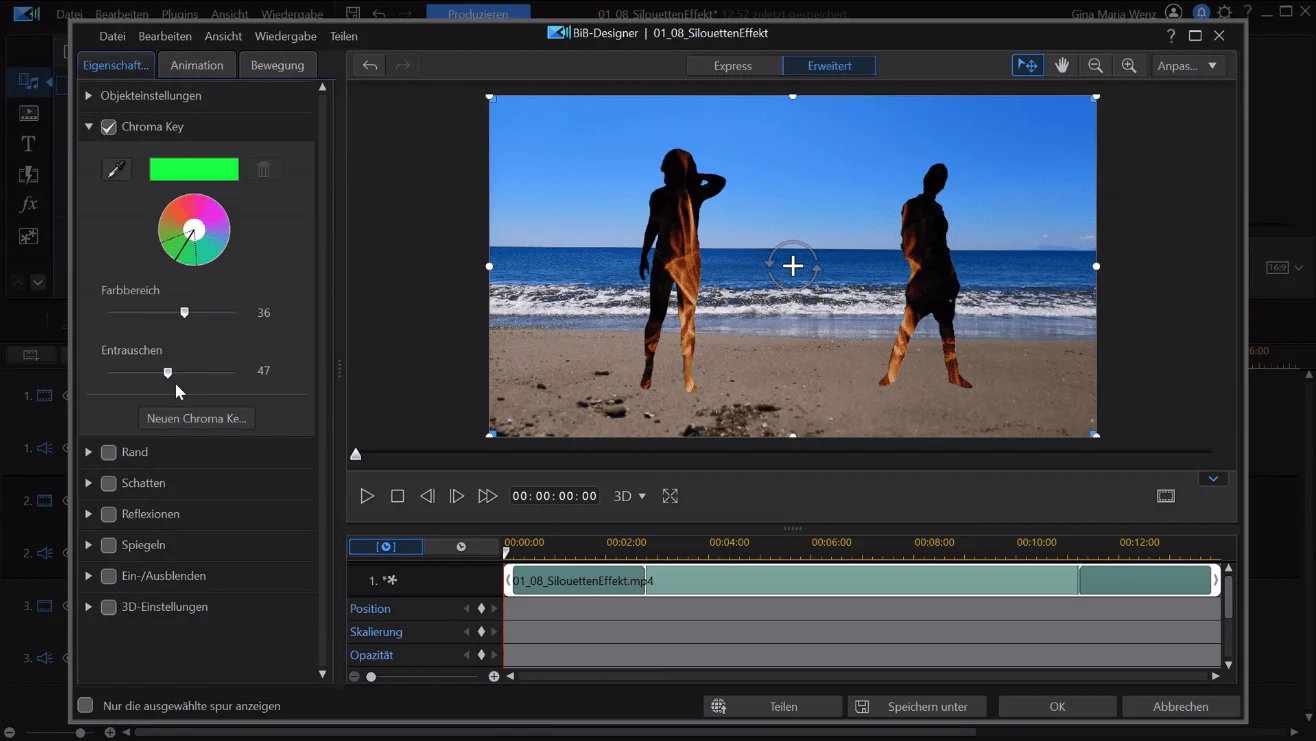Expand the Rand section arrow

89,452
